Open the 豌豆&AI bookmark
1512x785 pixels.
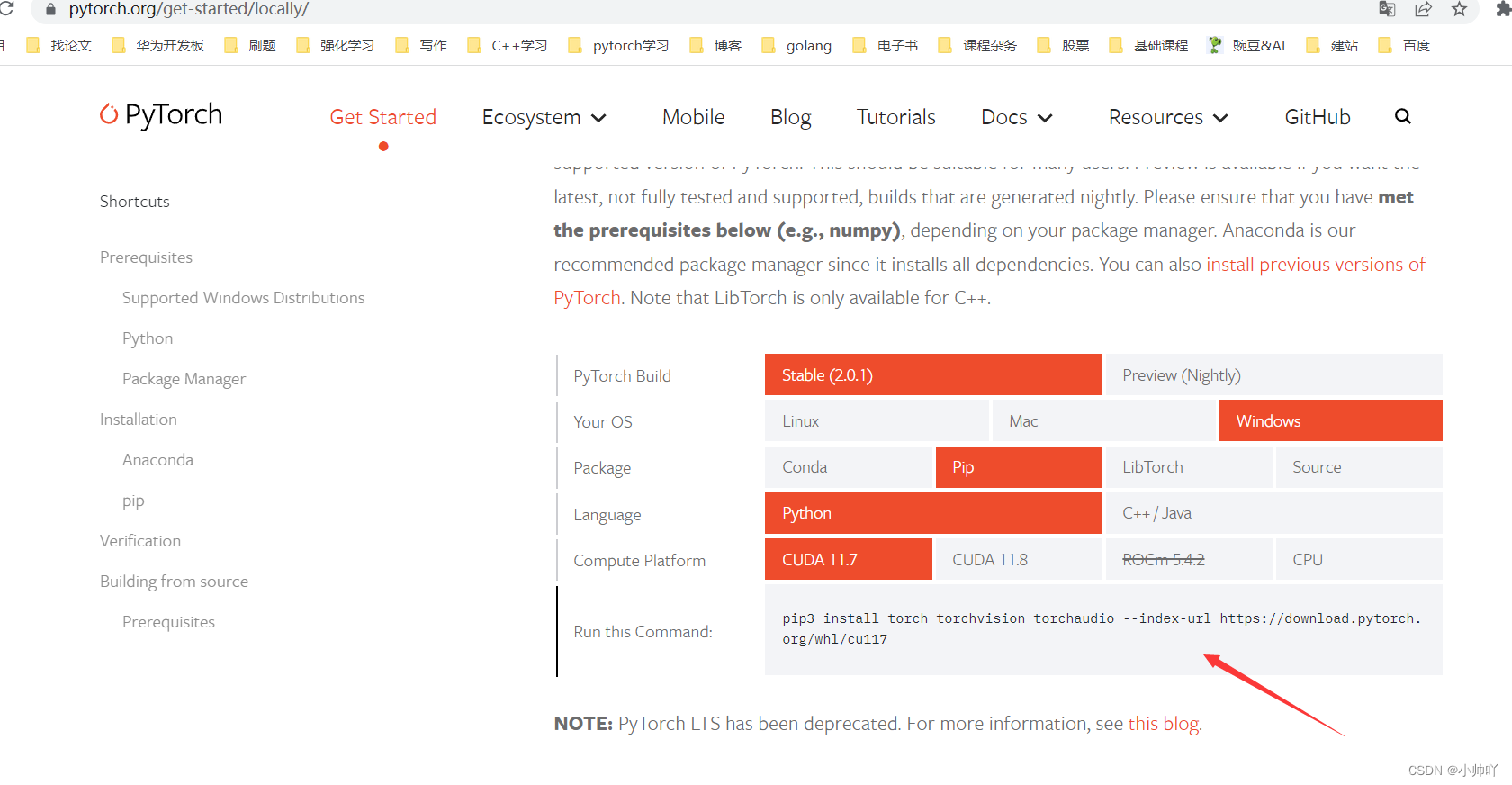[1246, 45]
